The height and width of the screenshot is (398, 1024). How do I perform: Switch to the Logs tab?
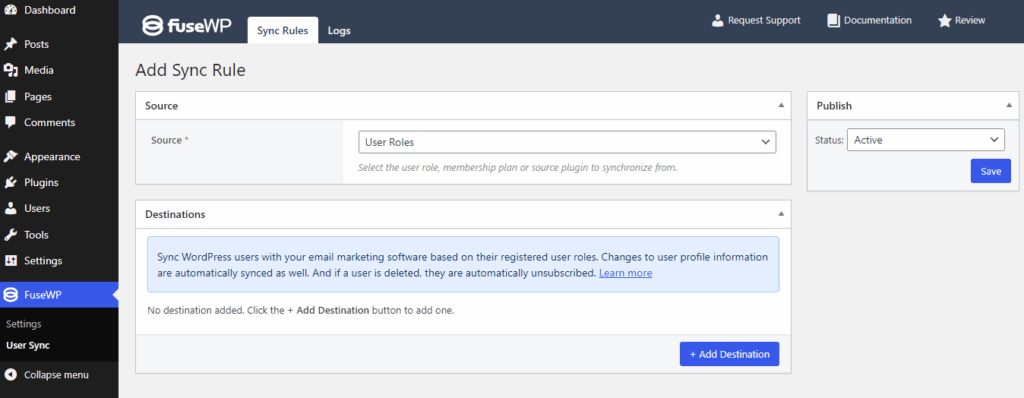click(339, 31)
